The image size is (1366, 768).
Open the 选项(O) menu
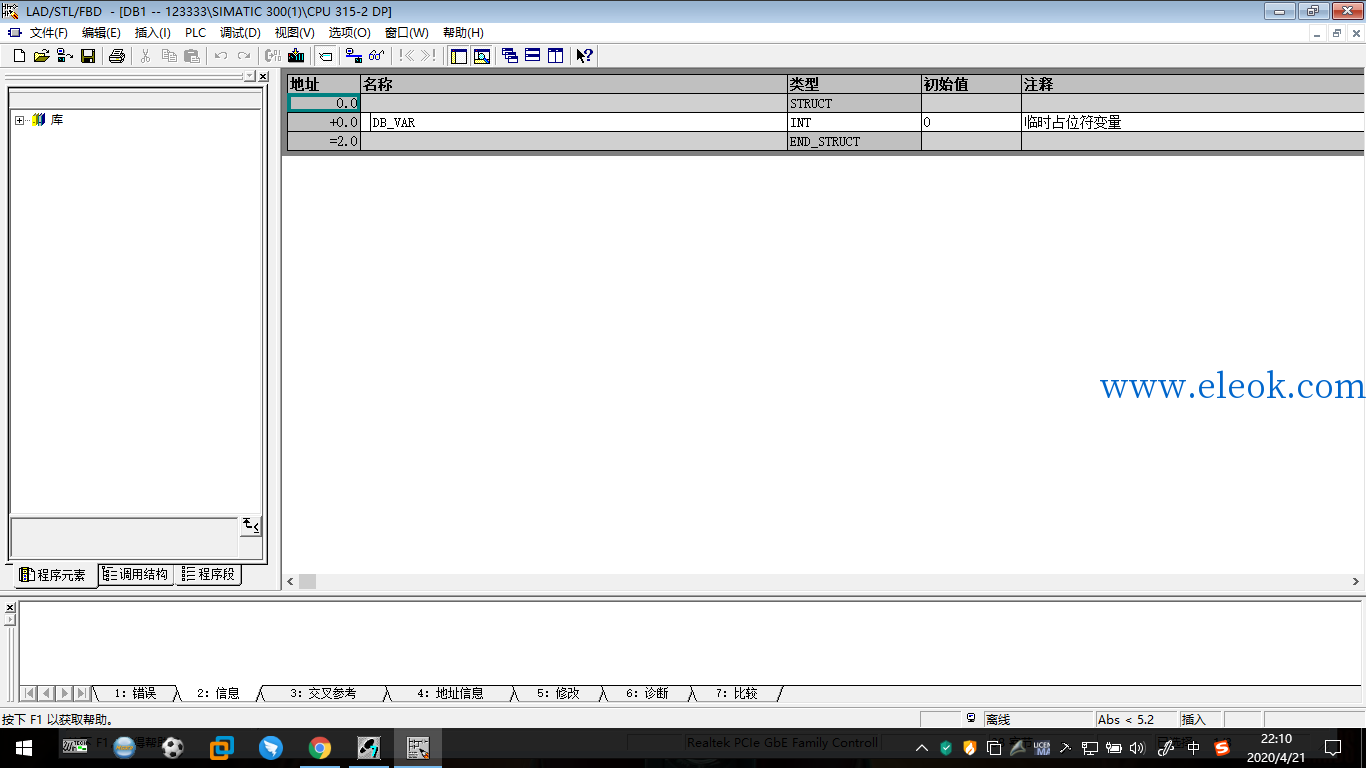(349, 33)
